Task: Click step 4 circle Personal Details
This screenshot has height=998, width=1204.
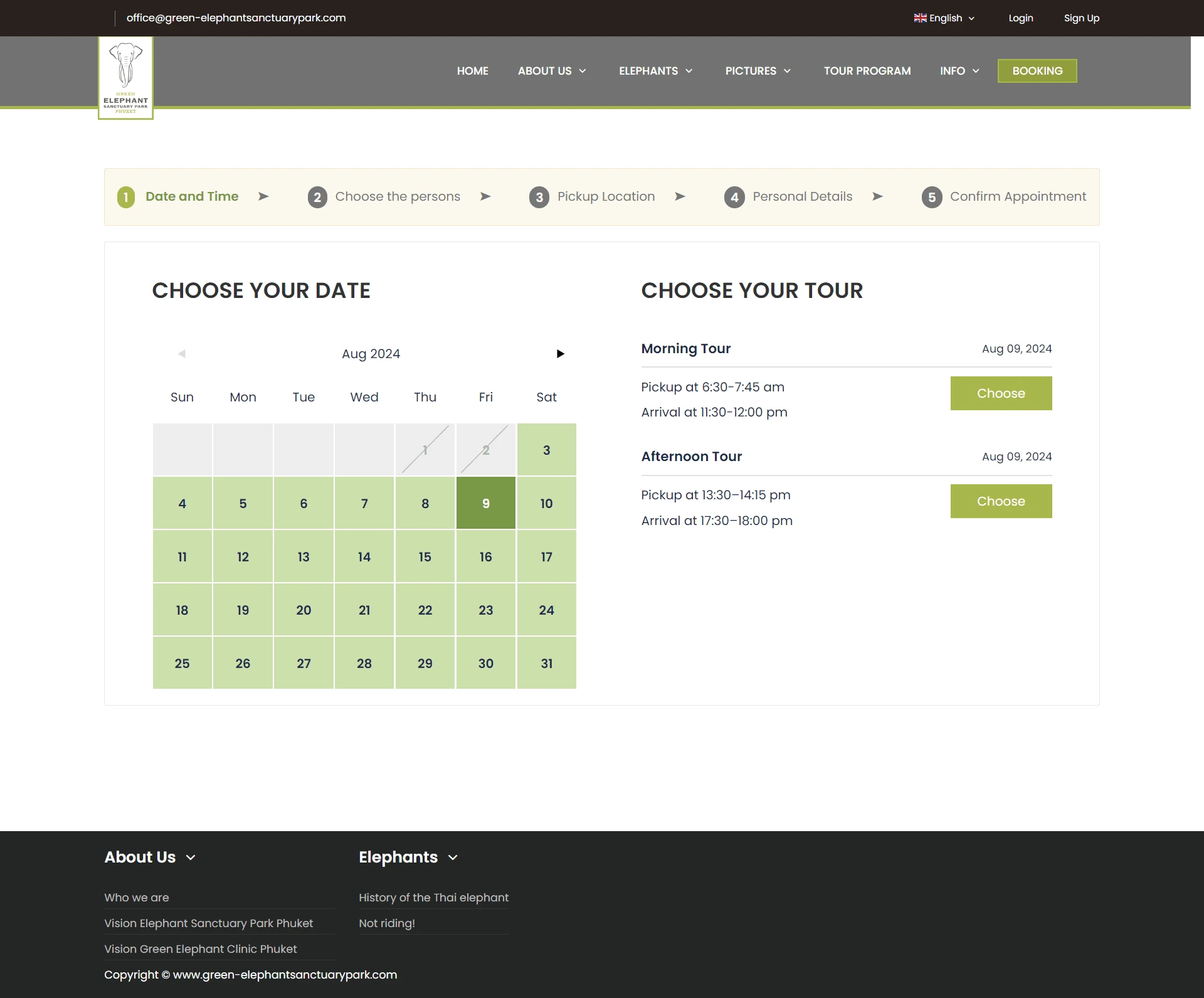Action: pyautogui.click(x=734, y=198)
